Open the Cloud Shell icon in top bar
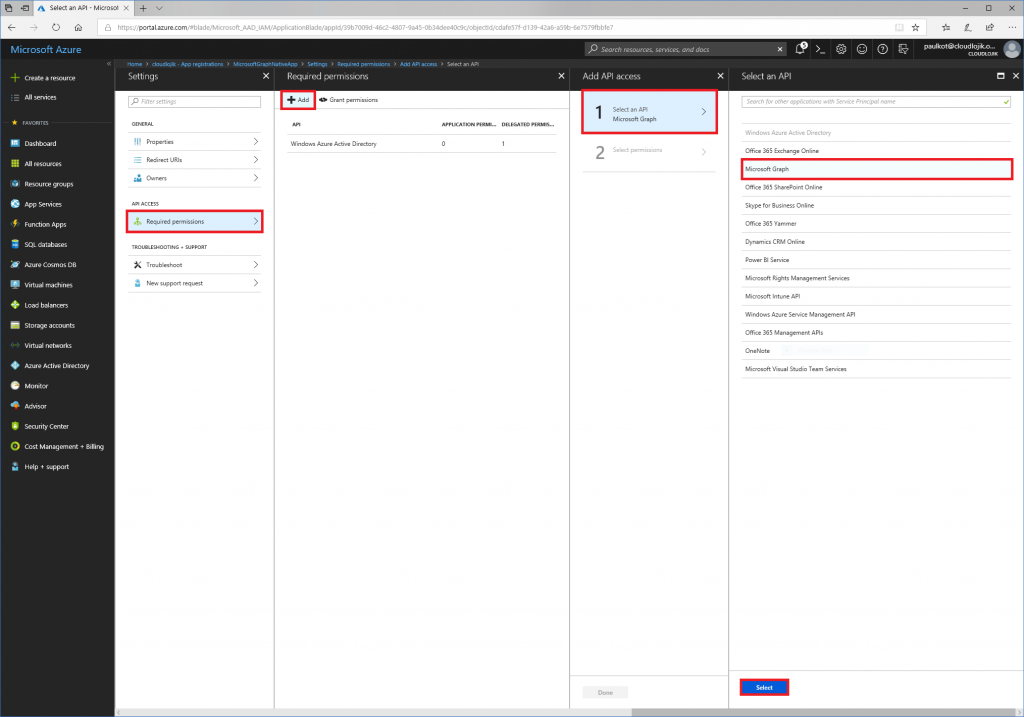This screenshot has height=717, width=1024. (820, 49)
